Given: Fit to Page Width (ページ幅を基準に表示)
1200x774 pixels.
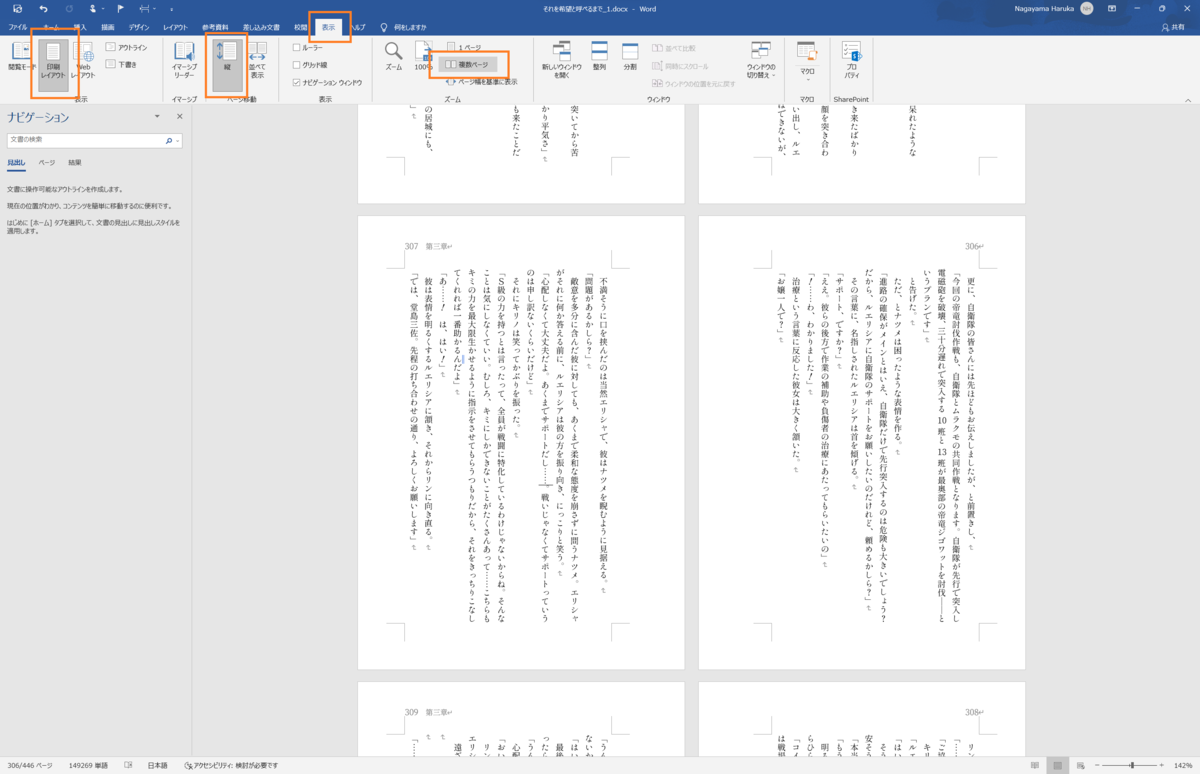Looking at the screenshot, I should (481, 81).
